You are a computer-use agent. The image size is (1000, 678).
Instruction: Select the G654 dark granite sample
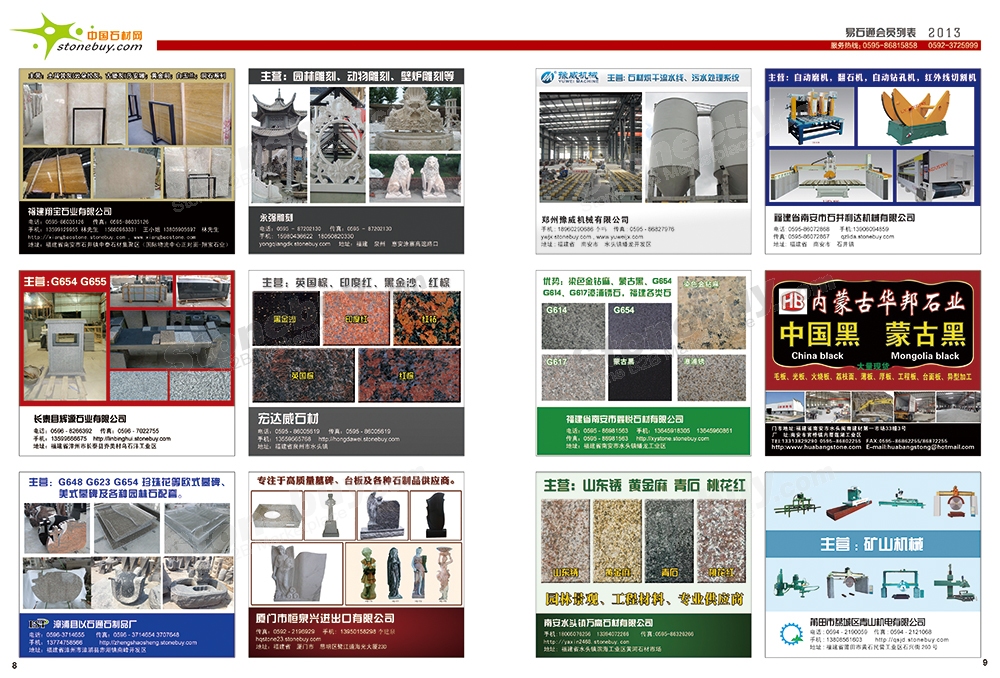tap(640, 327)
